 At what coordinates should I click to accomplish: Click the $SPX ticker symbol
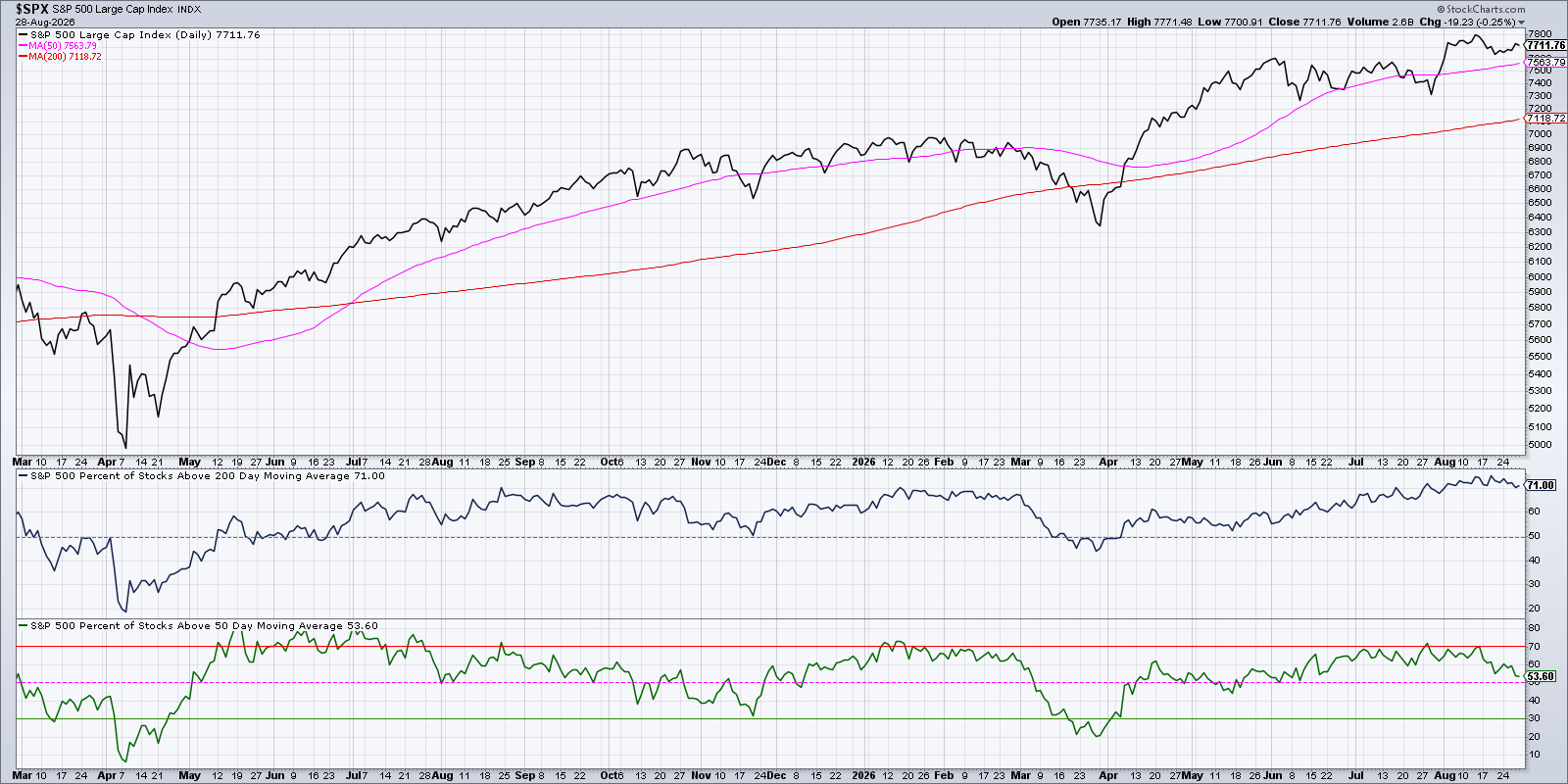point(31,9)
